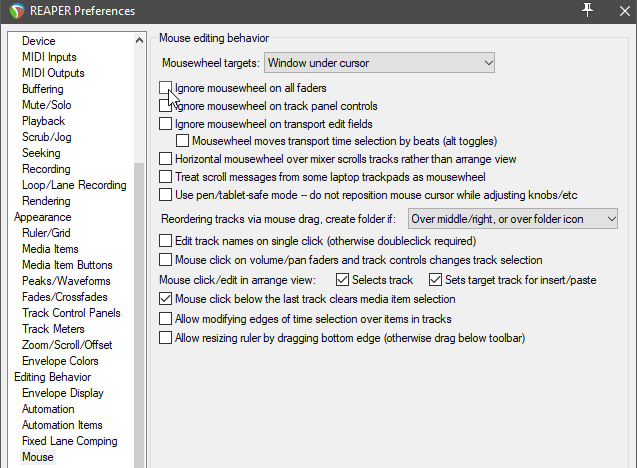Select the Editing Behavior category

pyautogui.click(x=52, y=377)
